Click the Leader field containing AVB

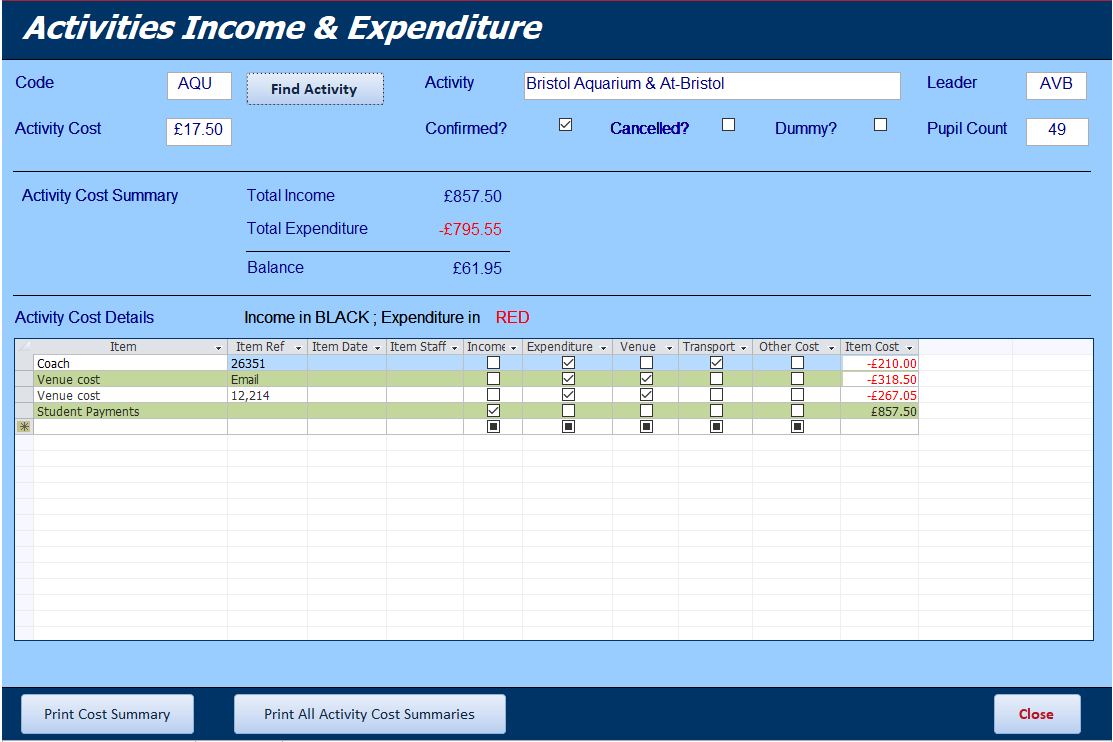pyautogui.click(x=1056, y=85)
